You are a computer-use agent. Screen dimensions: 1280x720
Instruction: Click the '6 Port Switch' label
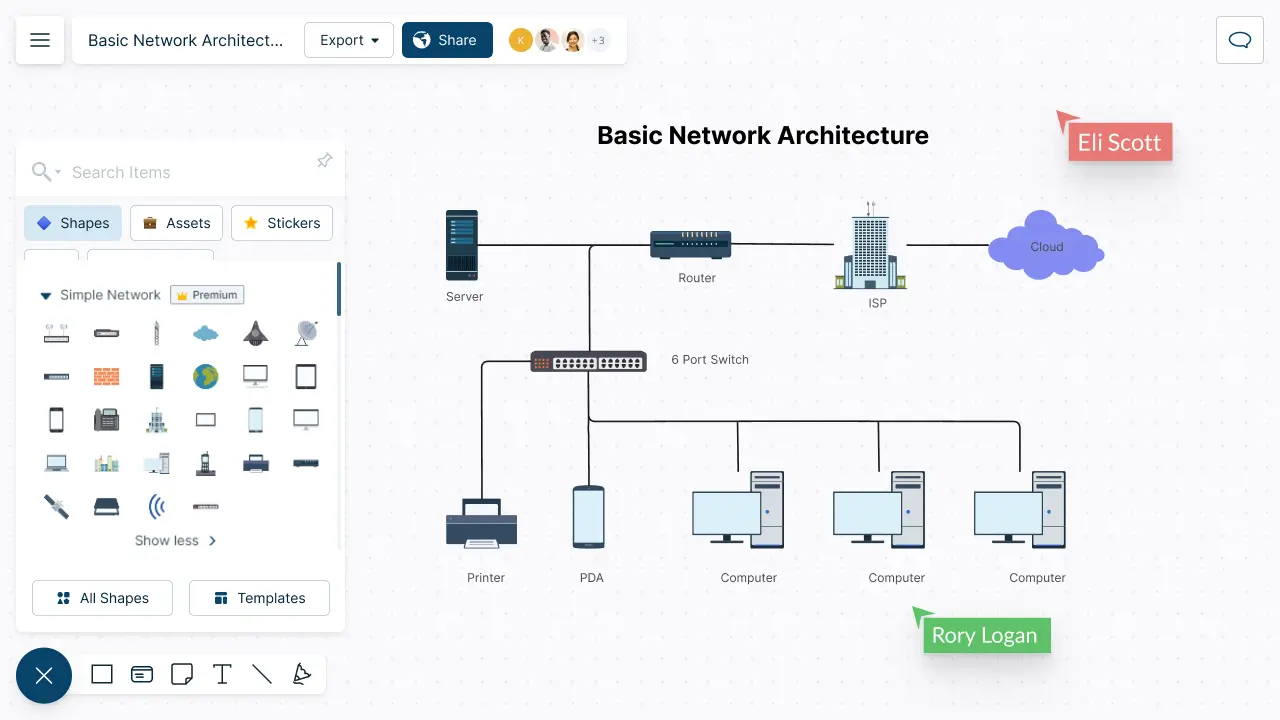tap(710, 359)
